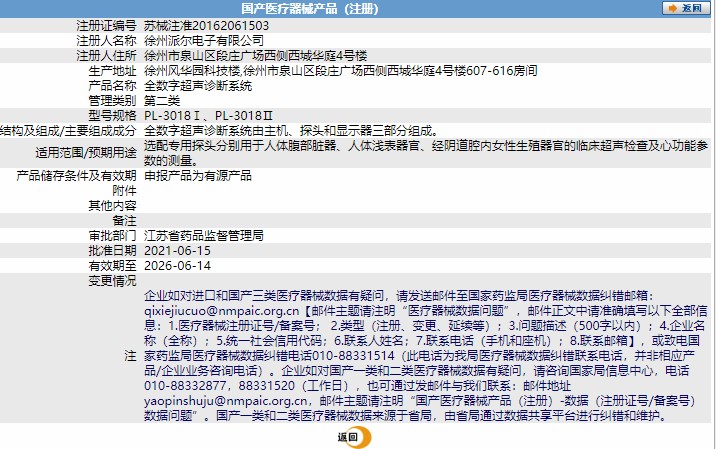Click the 返回 button at top right

(686, 8)
